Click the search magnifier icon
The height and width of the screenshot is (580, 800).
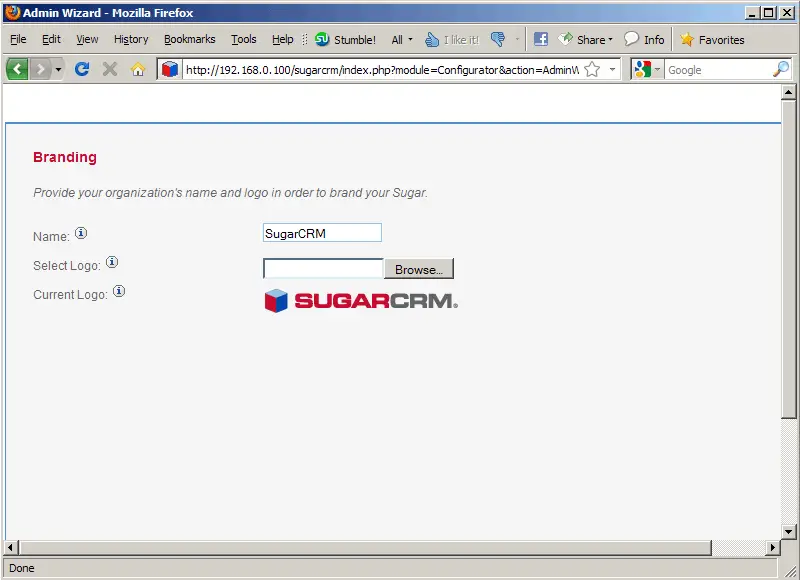tap(781, 69)
